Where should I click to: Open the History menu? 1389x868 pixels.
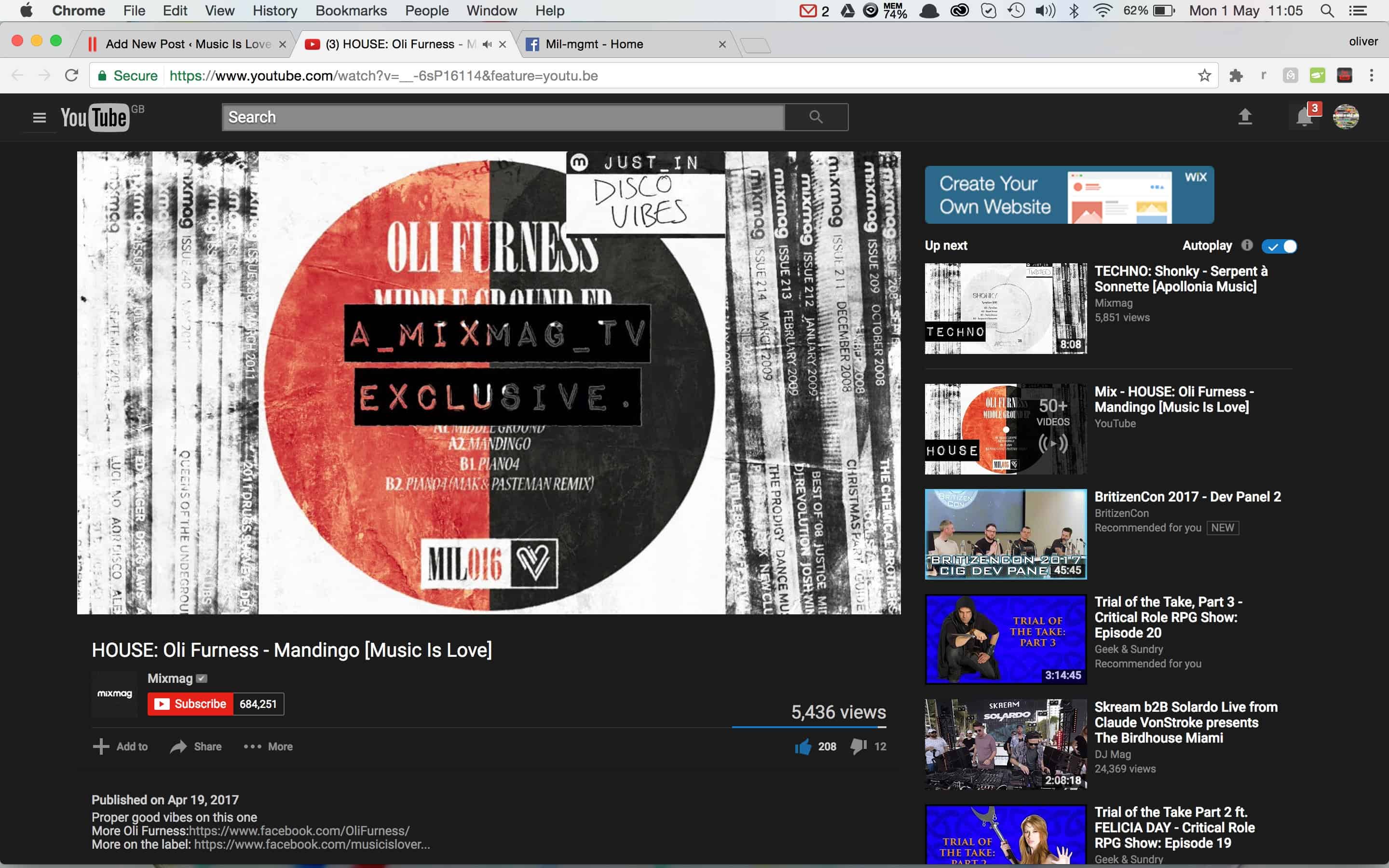275,10
